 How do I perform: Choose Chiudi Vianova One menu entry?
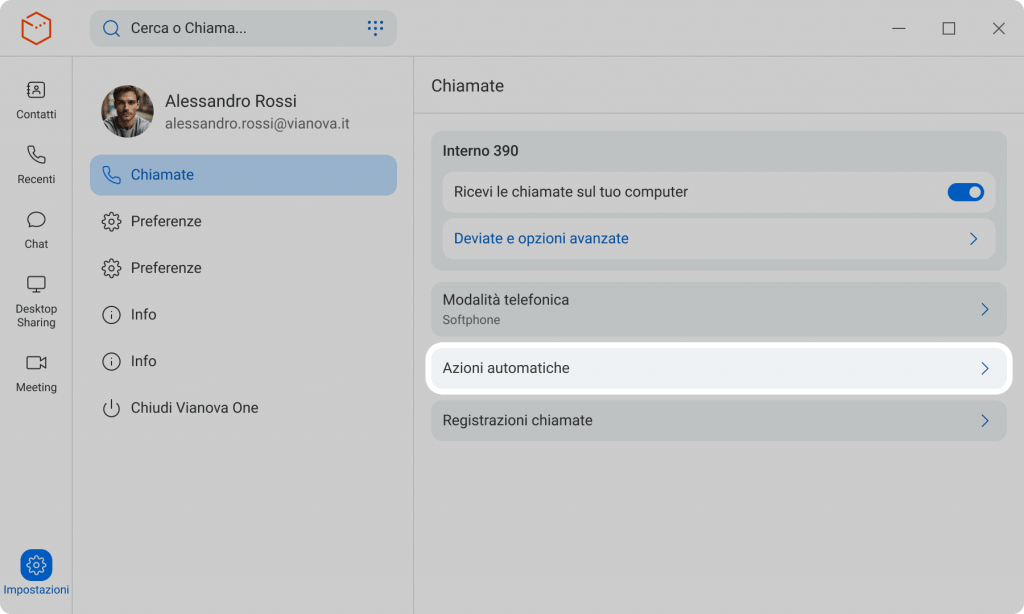point(194,408)
